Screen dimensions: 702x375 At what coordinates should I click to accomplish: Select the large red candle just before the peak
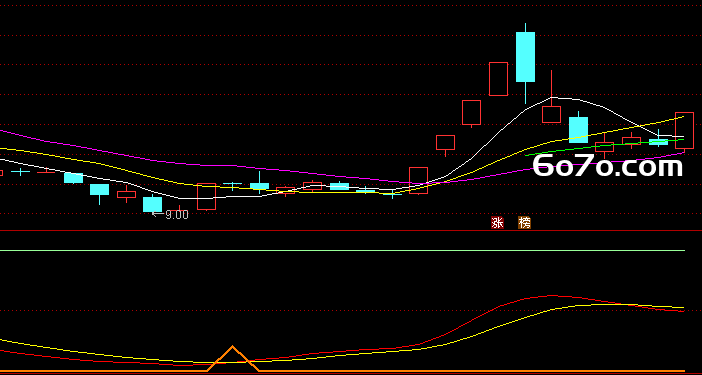[498, 79]
